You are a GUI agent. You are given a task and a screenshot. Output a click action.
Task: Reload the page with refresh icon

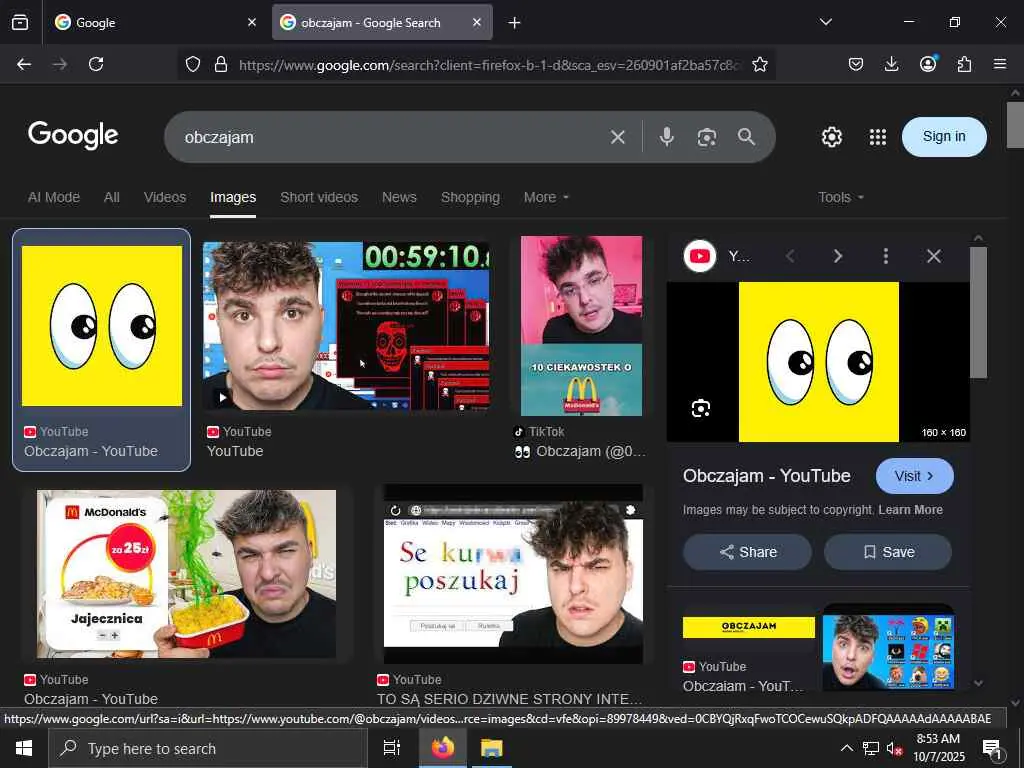pos(96,64)
